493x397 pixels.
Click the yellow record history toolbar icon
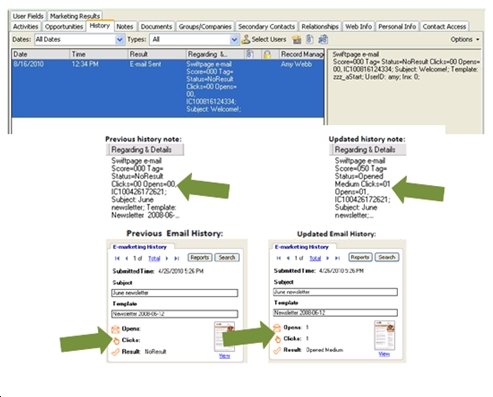[x=296, y=40]
